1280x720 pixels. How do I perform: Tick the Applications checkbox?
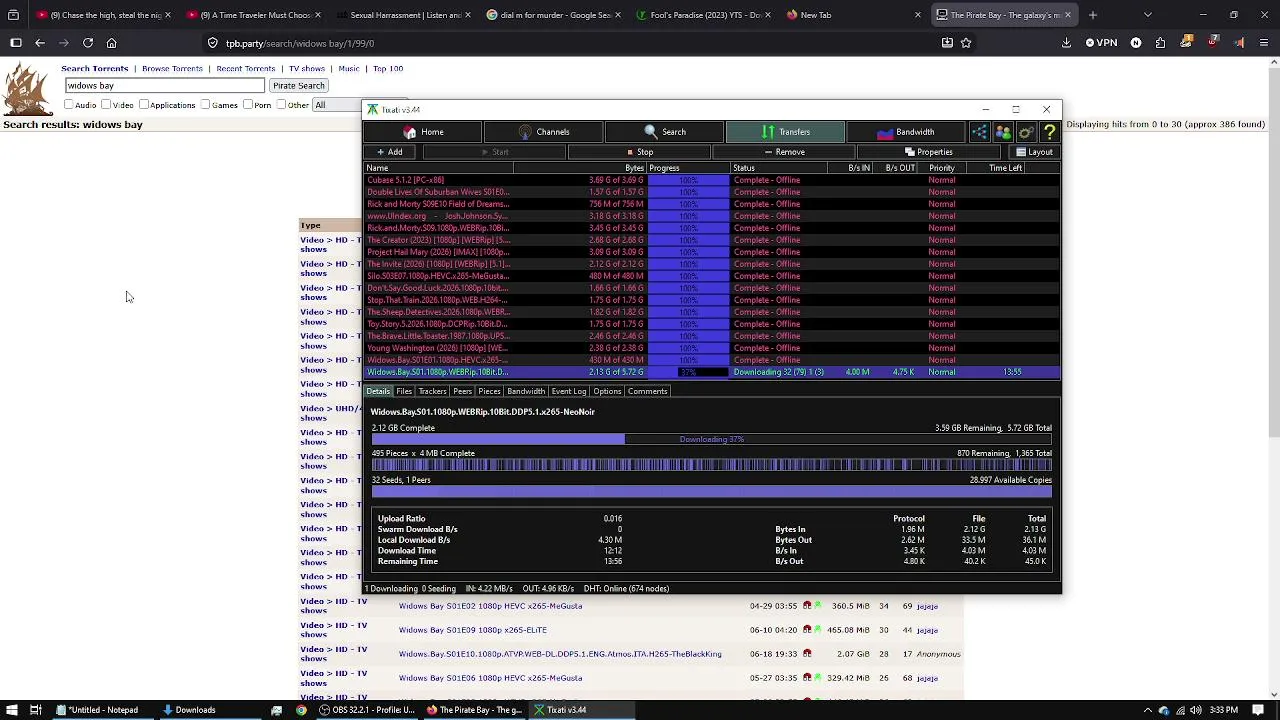pyautogui.click(x=144, y=105)
